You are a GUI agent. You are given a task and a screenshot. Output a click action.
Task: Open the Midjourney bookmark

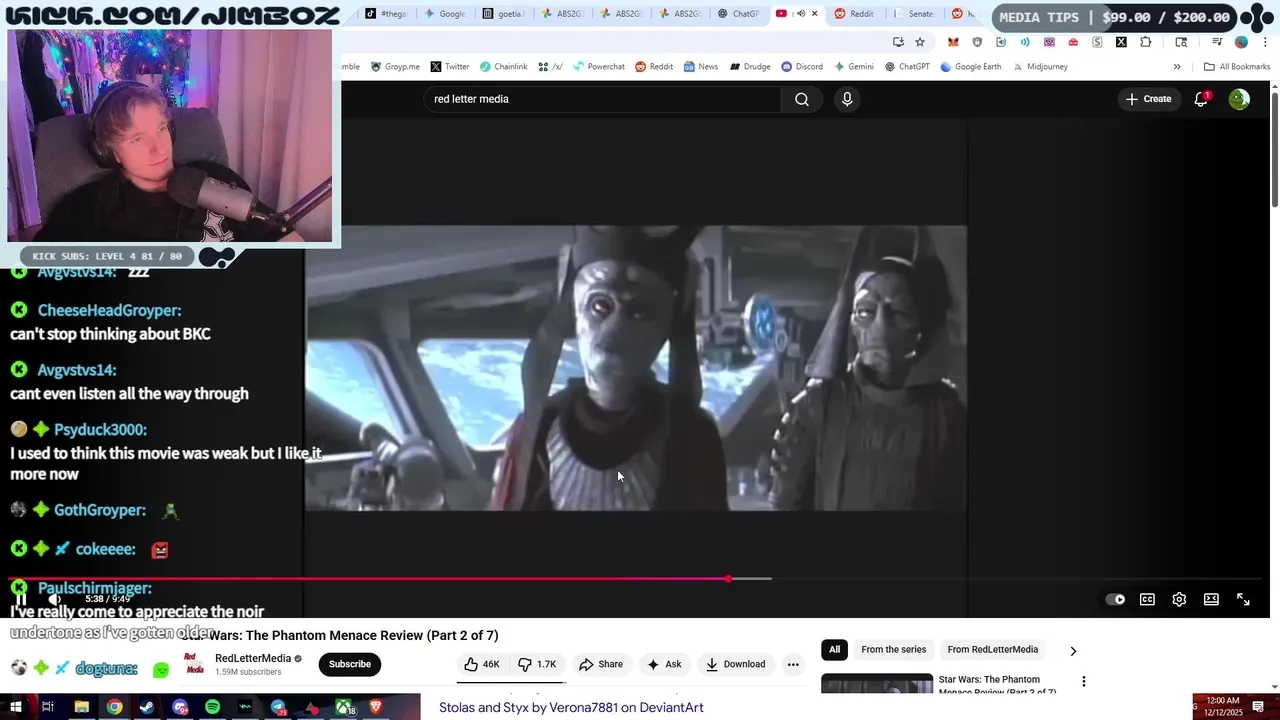click(1040, 67)
